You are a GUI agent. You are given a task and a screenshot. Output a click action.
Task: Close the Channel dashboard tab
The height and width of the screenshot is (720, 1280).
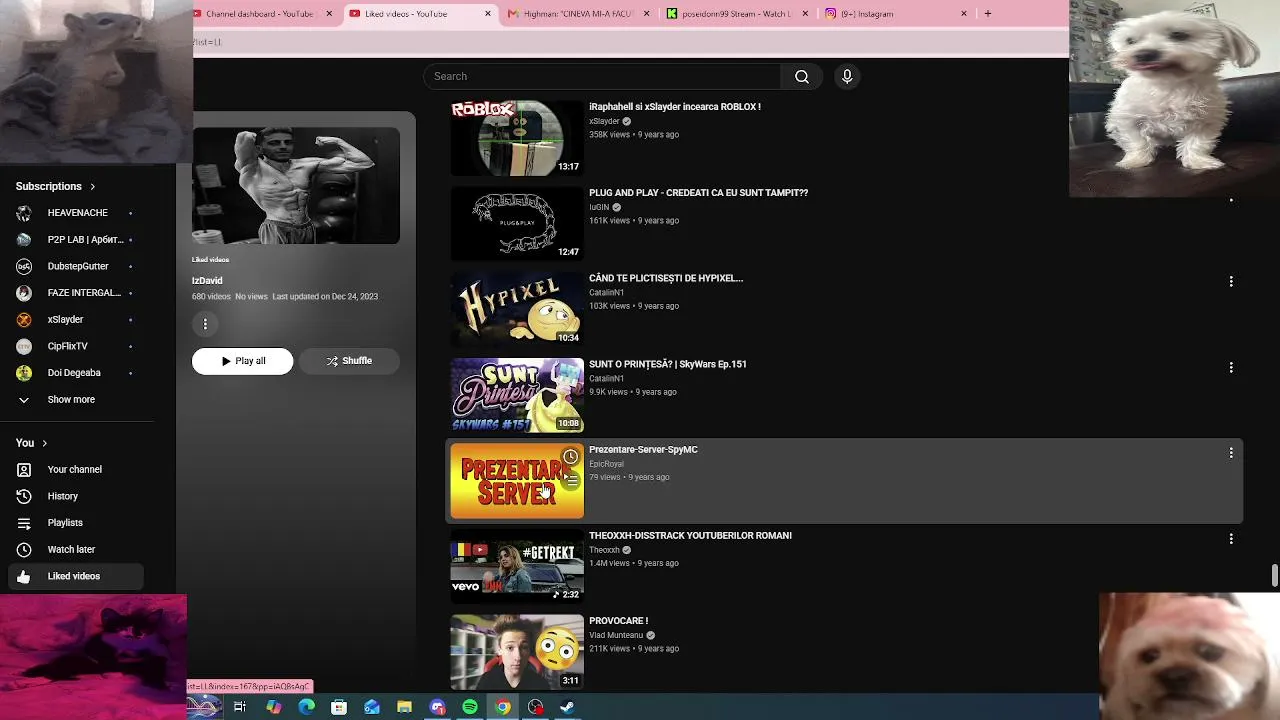328,14
